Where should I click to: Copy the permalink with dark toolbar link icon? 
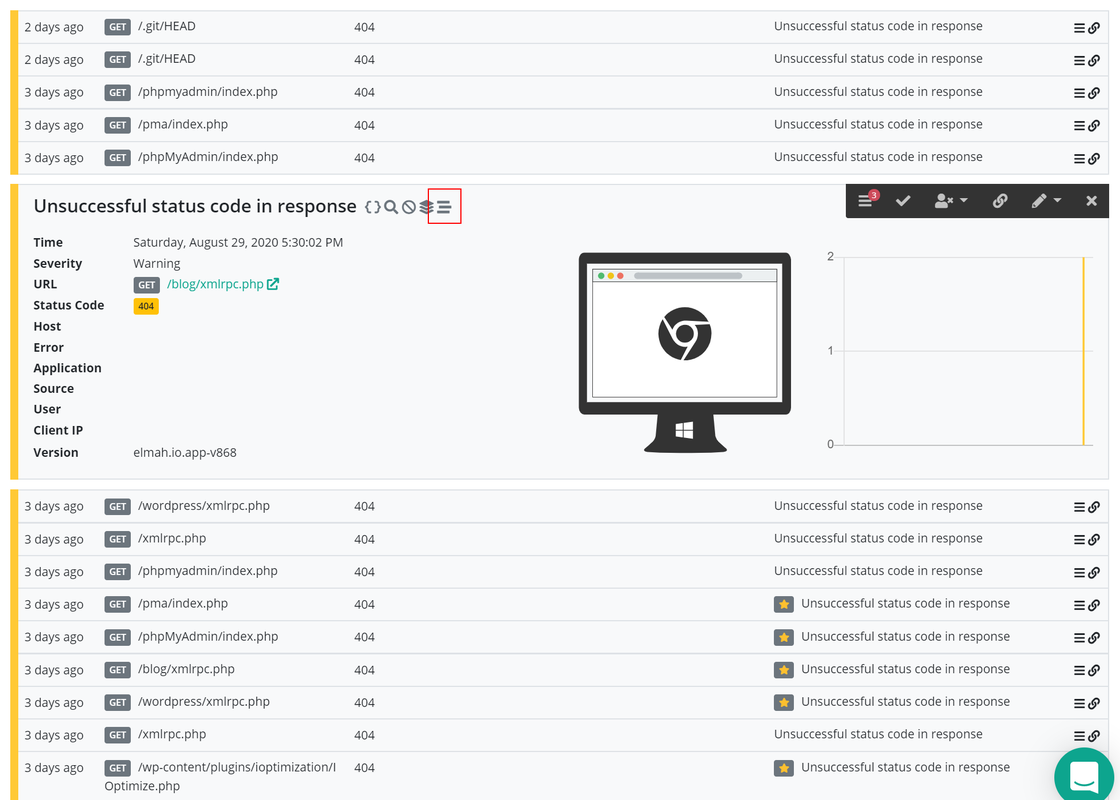pyautogui.click(x=1000, y=201)
